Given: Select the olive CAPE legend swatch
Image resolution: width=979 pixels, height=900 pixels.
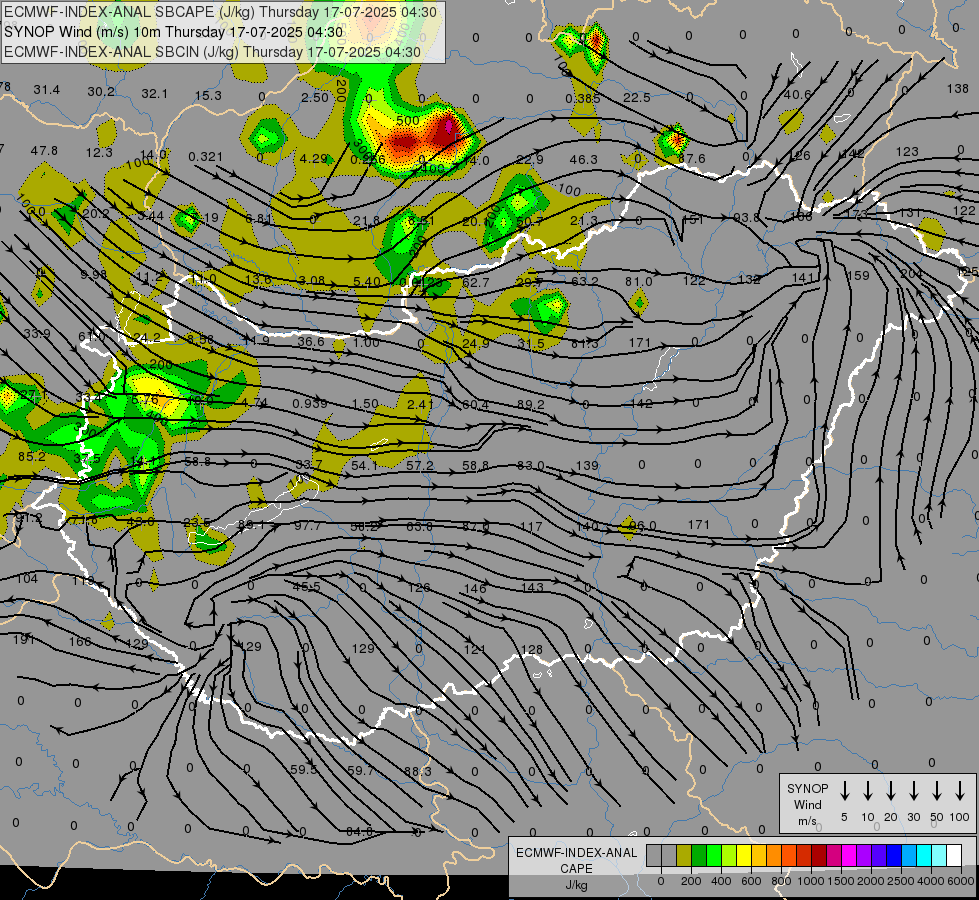Looking at the screenshot, I should [684, 855].
